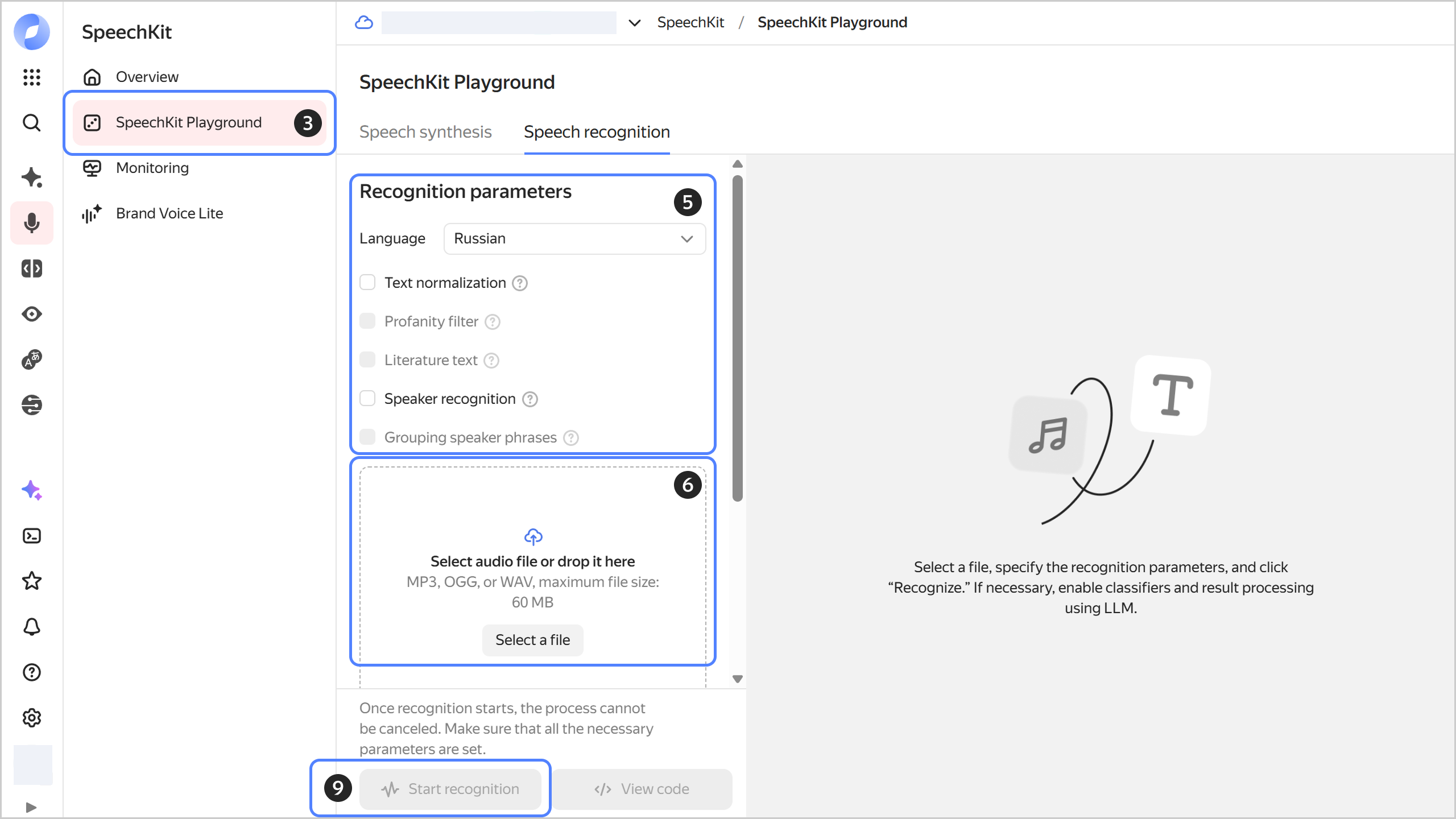The width and height of the screenshot is (1456, 819).
Task: Switch to the Speech synthesis tab
Action: point(425,132)
